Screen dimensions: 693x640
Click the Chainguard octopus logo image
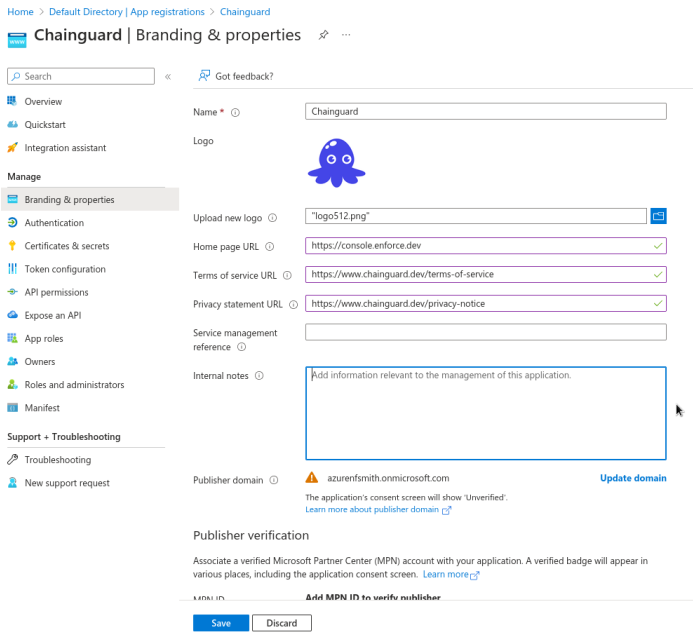click(x=336, y=163)
